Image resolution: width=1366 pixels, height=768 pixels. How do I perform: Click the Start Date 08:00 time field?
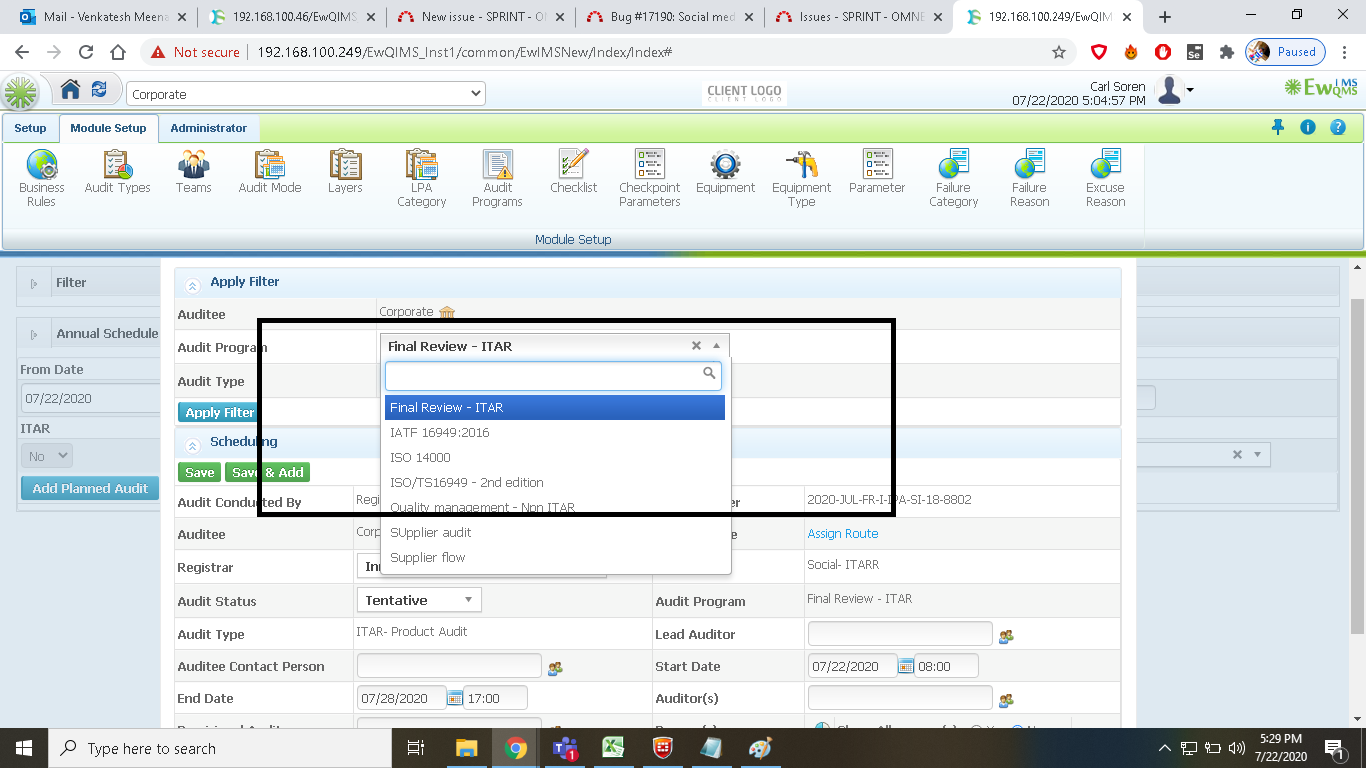click(946, 666)
